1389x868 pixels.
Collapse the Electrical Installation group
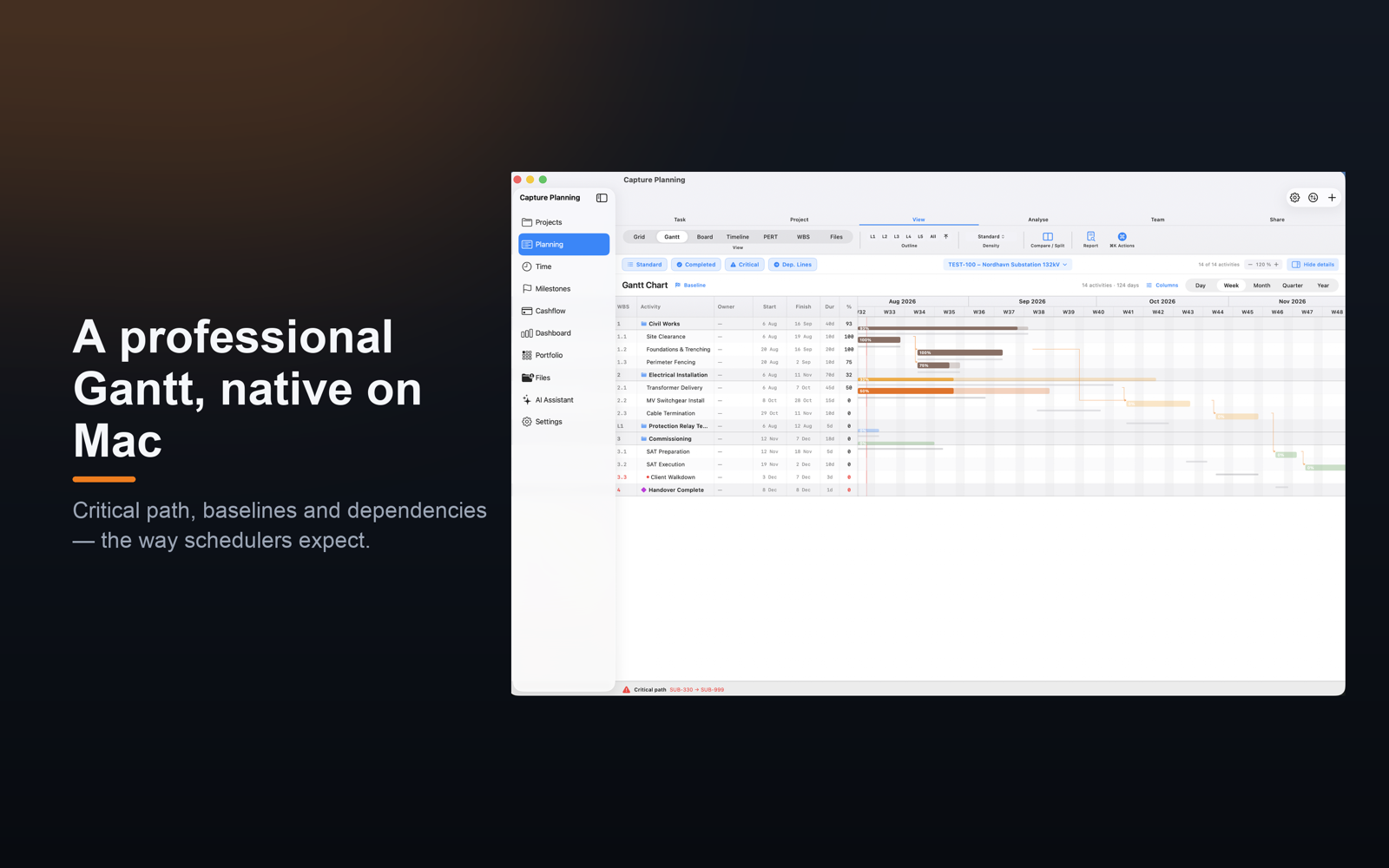[x=643, y=375]
